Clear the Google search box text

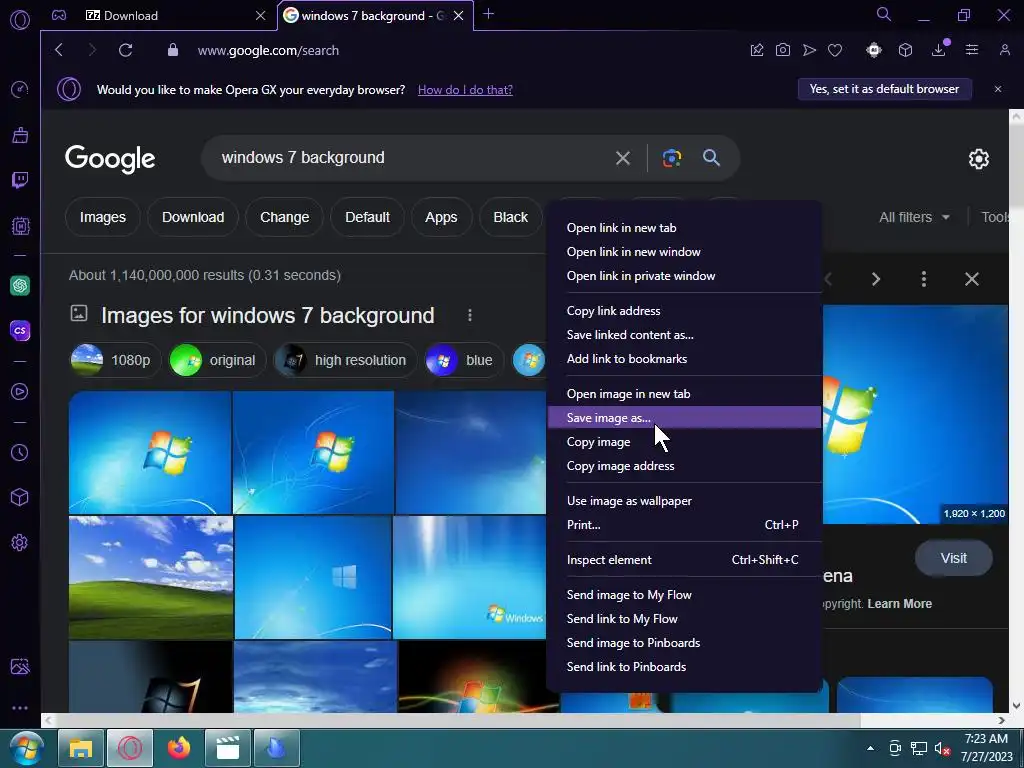click(x=622, y=158)
